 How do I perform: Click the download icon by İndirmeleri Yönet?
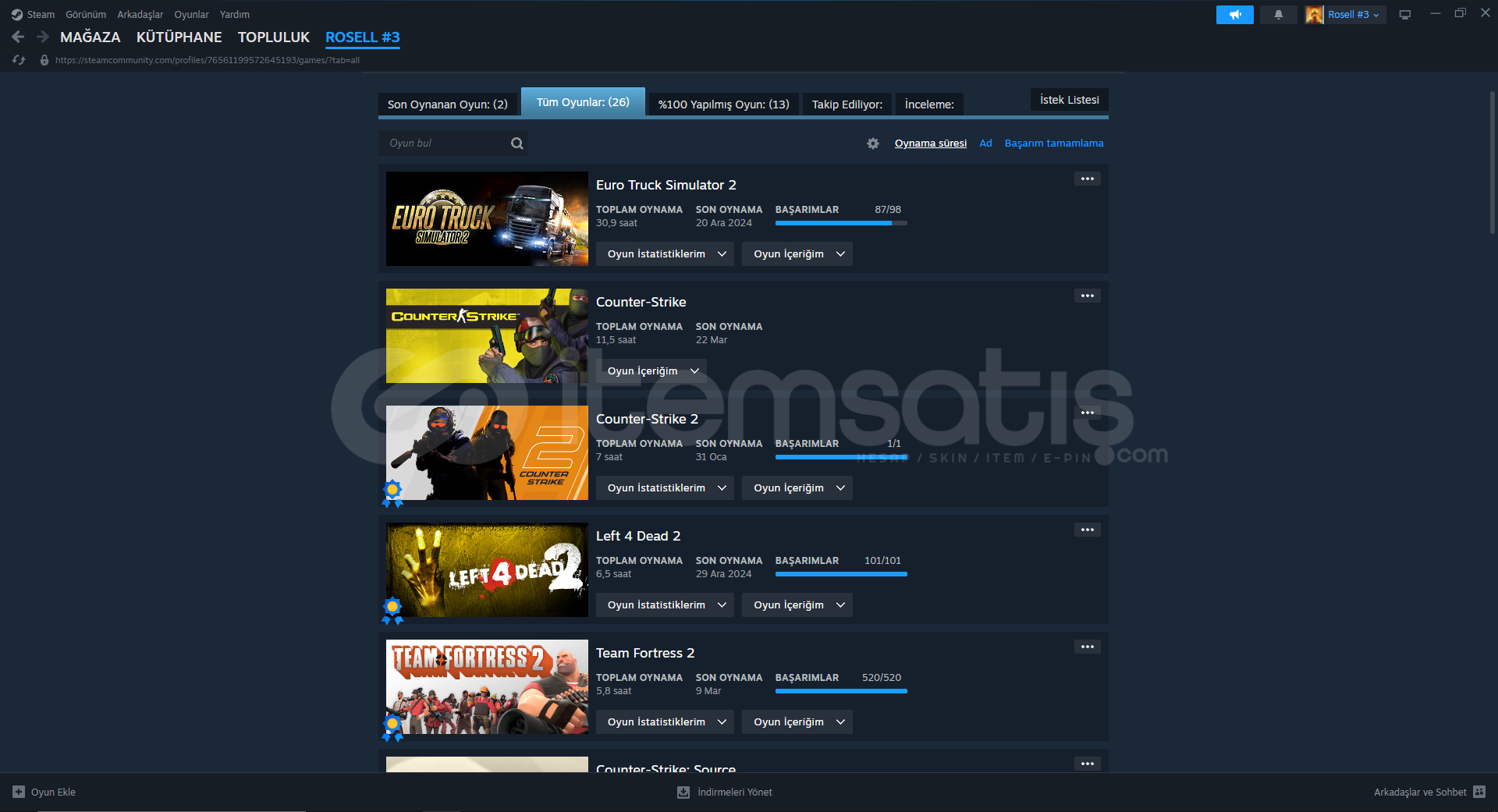tap(683, 792)
